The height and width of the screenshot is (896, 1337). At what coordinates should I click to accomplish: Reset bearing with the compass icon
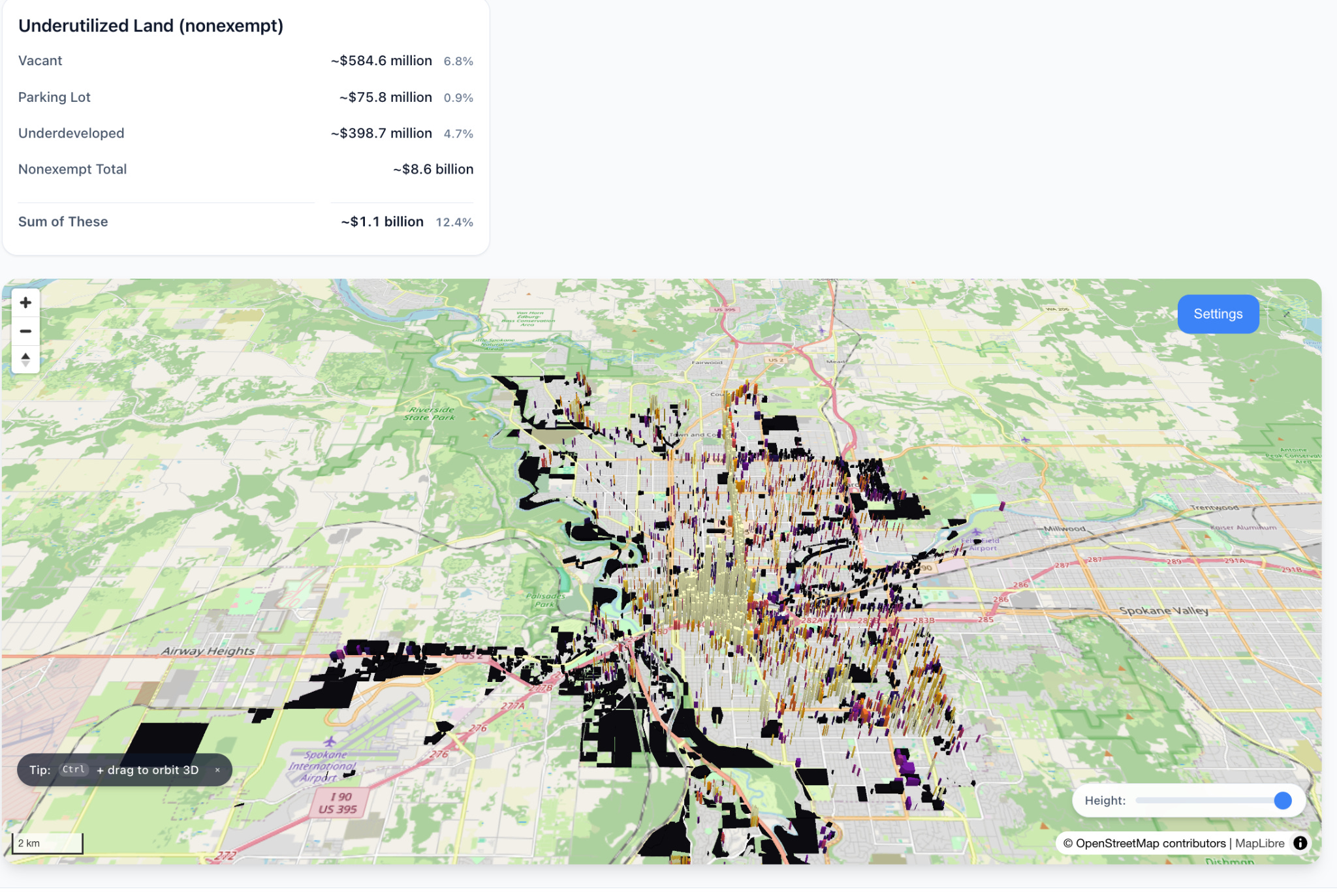25,360
